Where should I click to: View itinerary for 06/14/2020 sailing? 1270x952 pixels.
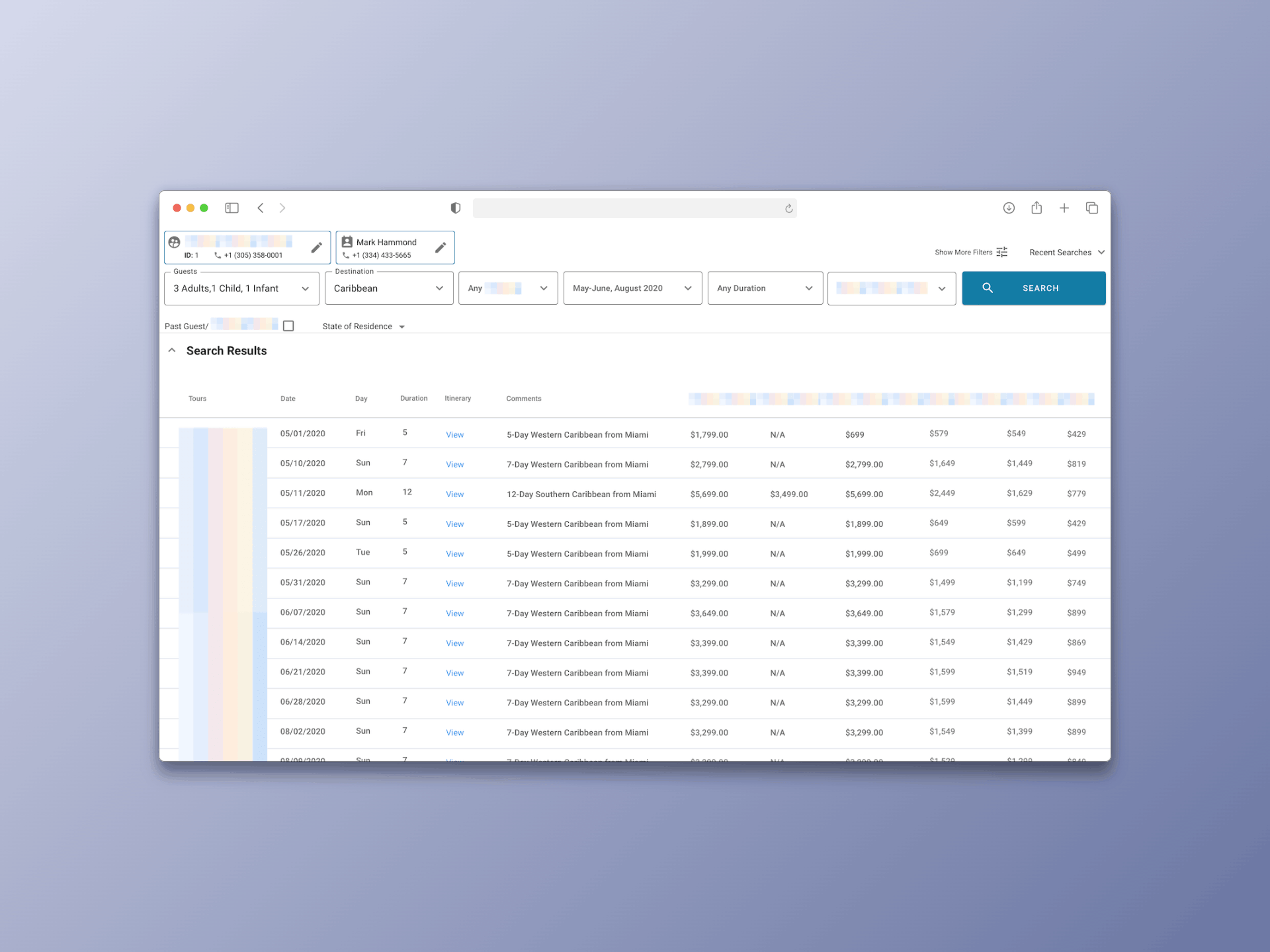[x=454, y=643]
